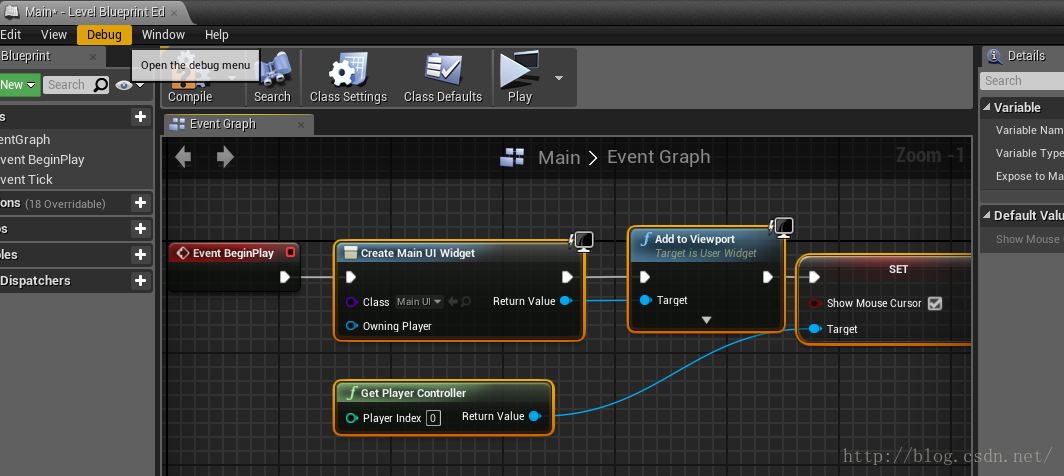
Task: Open the Class Main UI dropdown
Action: 419,301
